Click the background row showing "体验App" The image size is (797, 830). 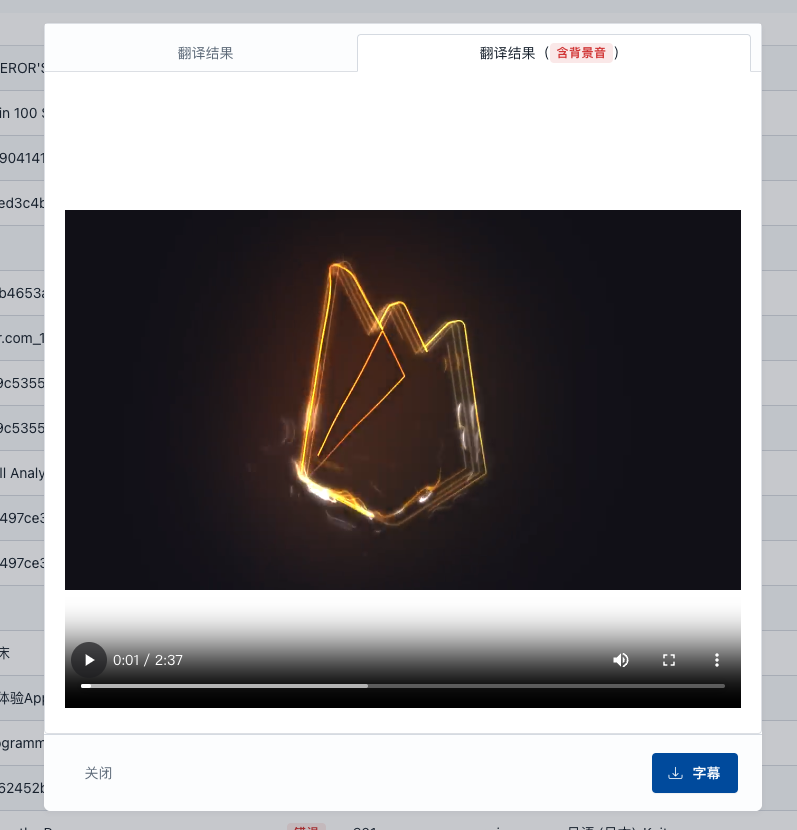pyautogui.click(x=21, y=698)
